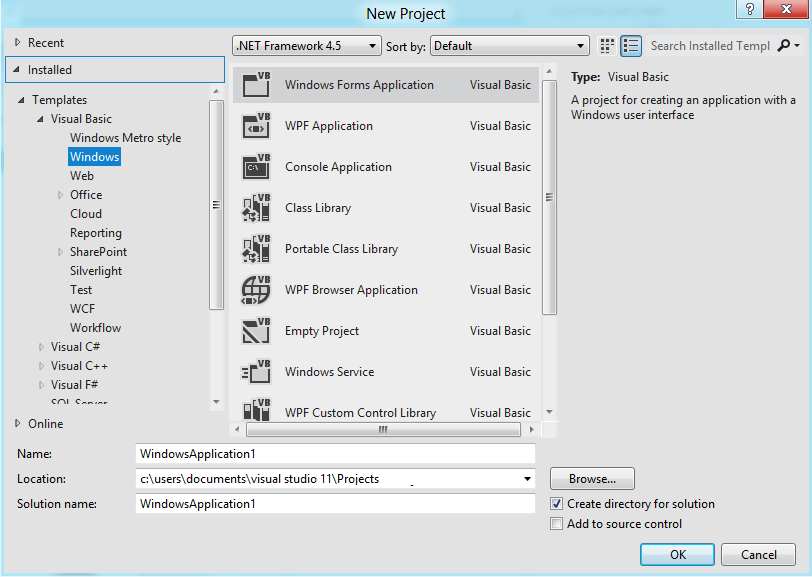The width and height of the screenshot is (812, 577).
Task: Click the Portable Class Library template icon
Action: coord(256,249)
